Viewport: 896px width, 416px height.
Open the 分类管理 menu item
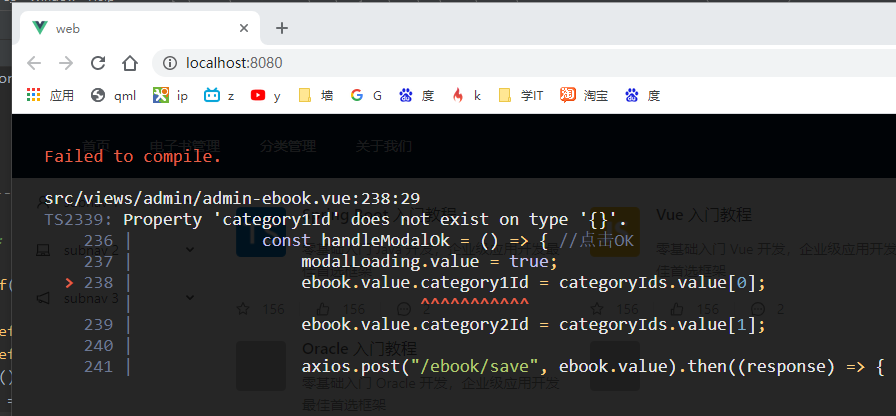pyautogui.click(x=288, y=146)
